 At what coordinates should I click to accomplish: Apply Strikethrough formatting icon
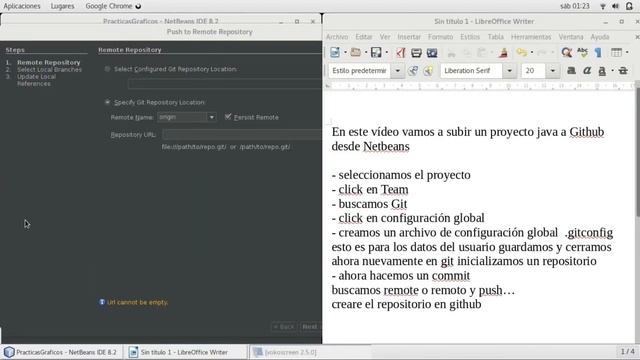(x=623, y=71)
